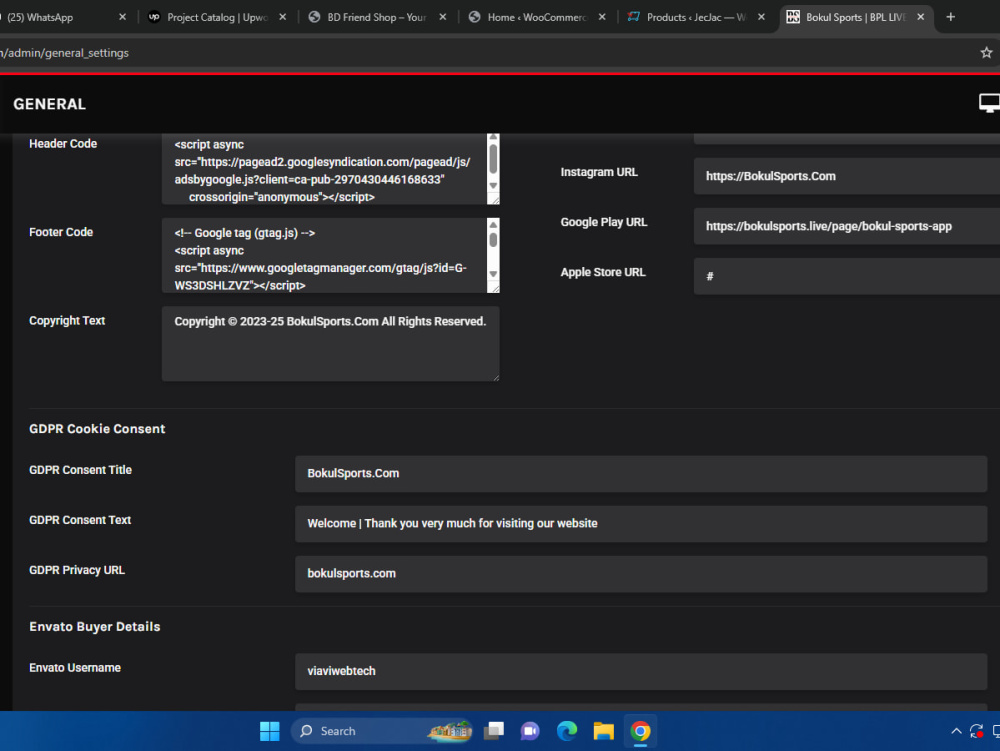Click the Footer Code scrollbar thumb

pos(493,240)
